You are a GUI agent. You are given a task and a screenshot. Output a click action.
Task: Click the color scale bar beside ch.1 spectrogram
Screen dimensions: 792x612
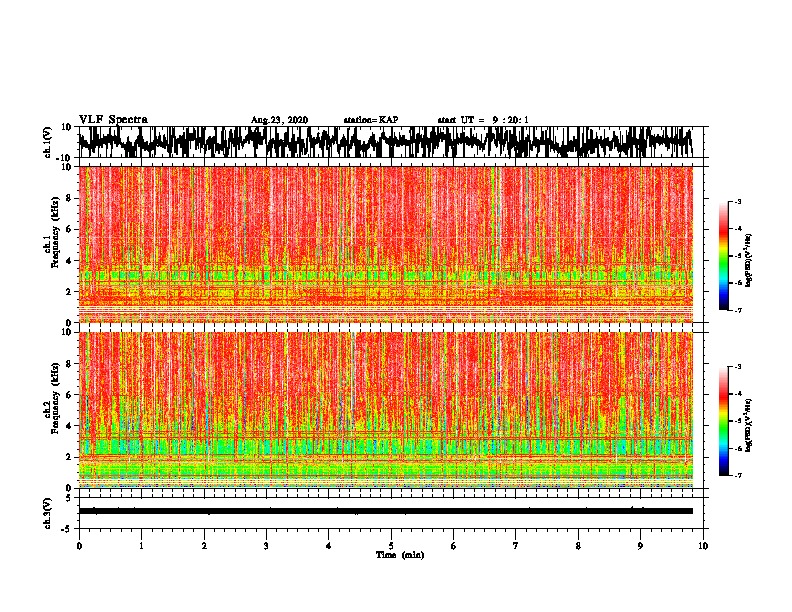(724, 256)
